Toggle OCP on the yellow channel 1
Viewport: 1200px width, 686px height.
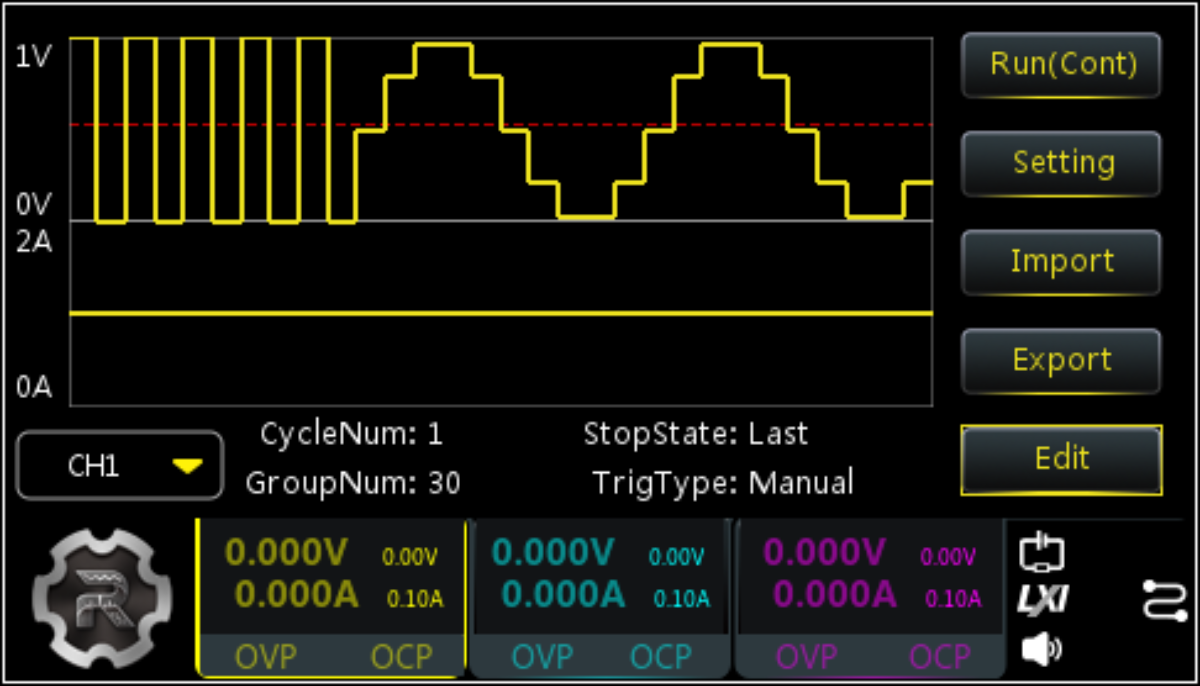[402, 657]
